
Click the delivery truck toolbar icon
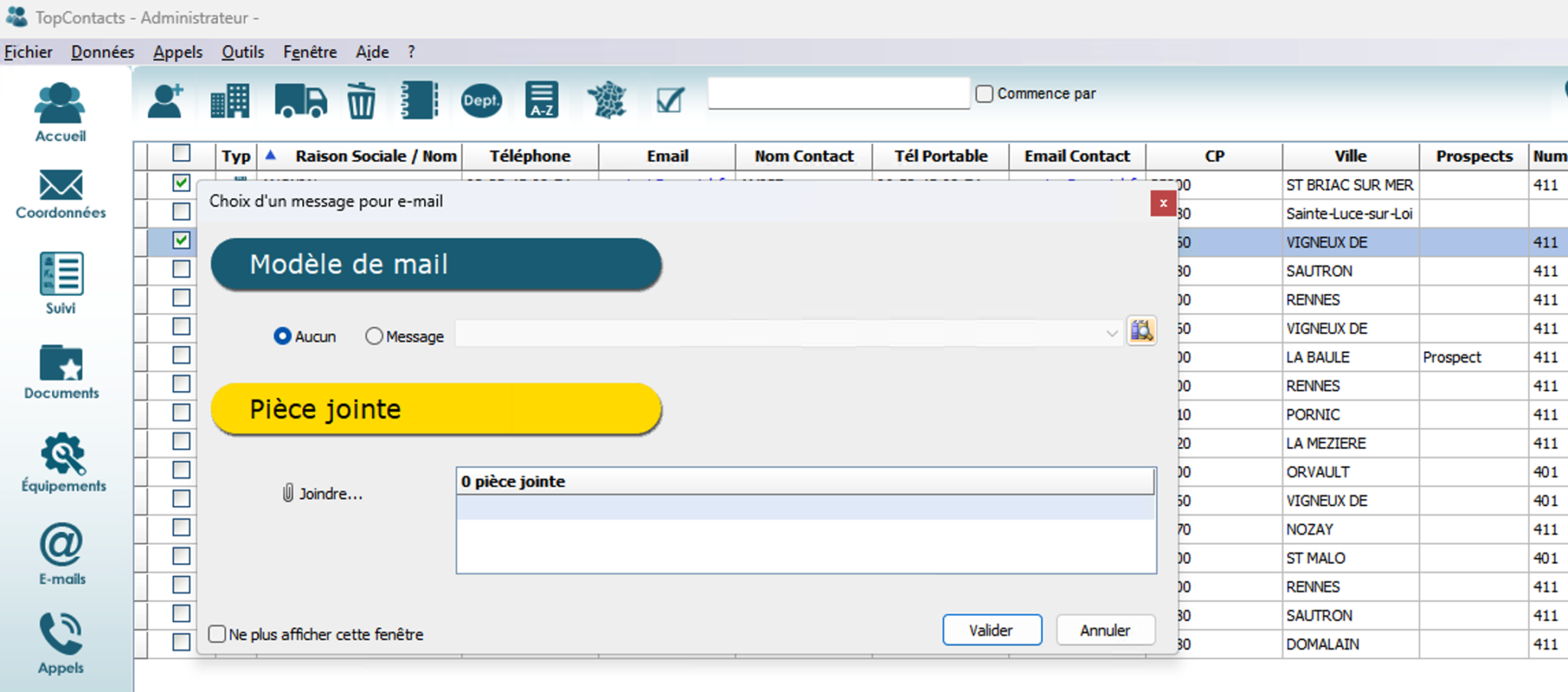(x=300, y=101)
